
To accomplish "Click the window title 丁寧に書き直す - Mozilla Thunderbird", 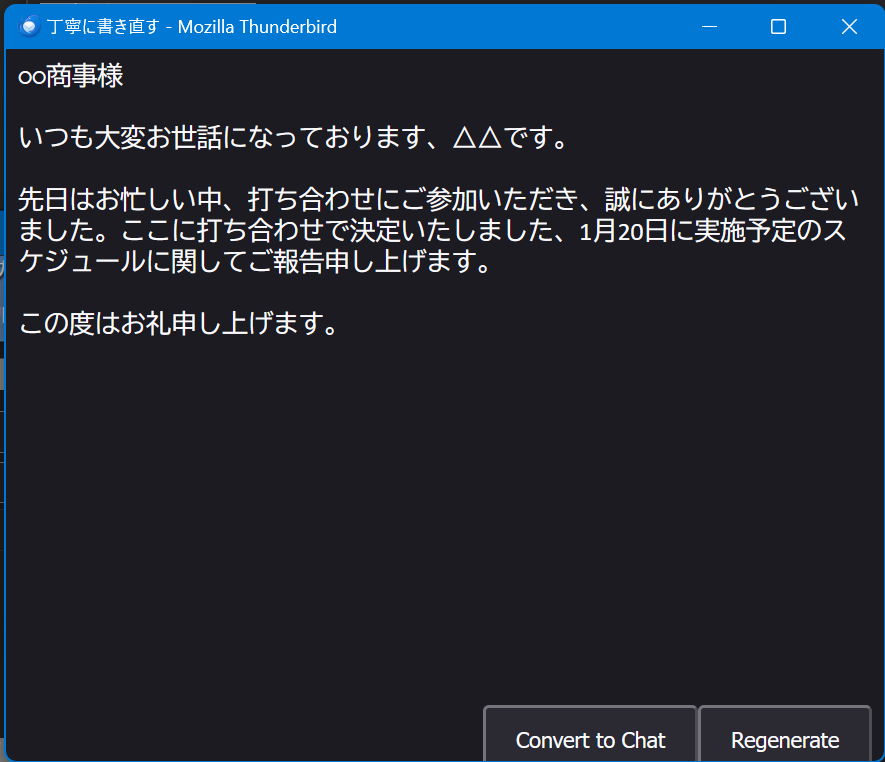I will tap(192, 27).
